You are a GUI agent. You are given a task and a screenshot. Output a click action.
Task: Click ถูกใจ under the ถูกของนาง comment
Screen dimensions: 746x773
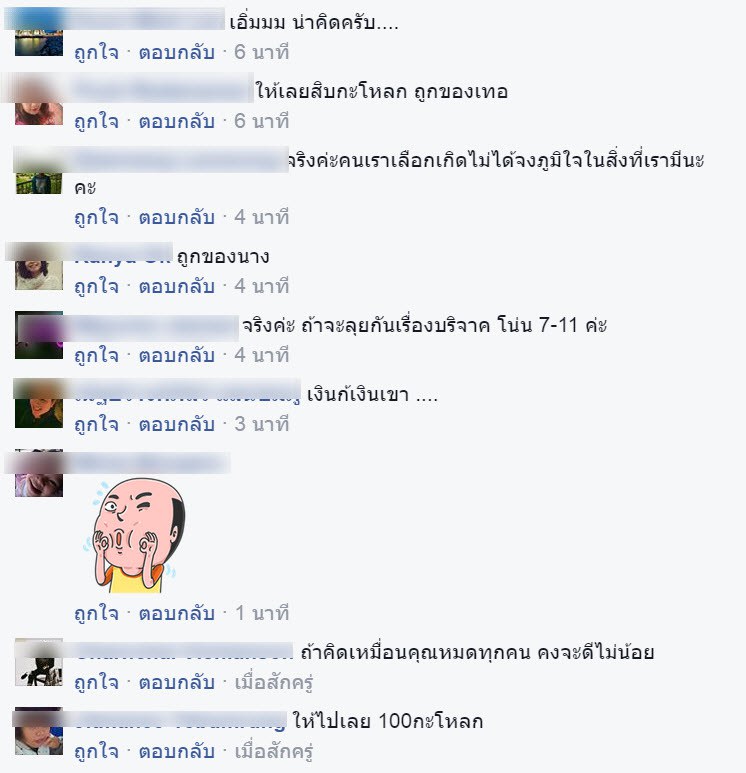[96, 286]
